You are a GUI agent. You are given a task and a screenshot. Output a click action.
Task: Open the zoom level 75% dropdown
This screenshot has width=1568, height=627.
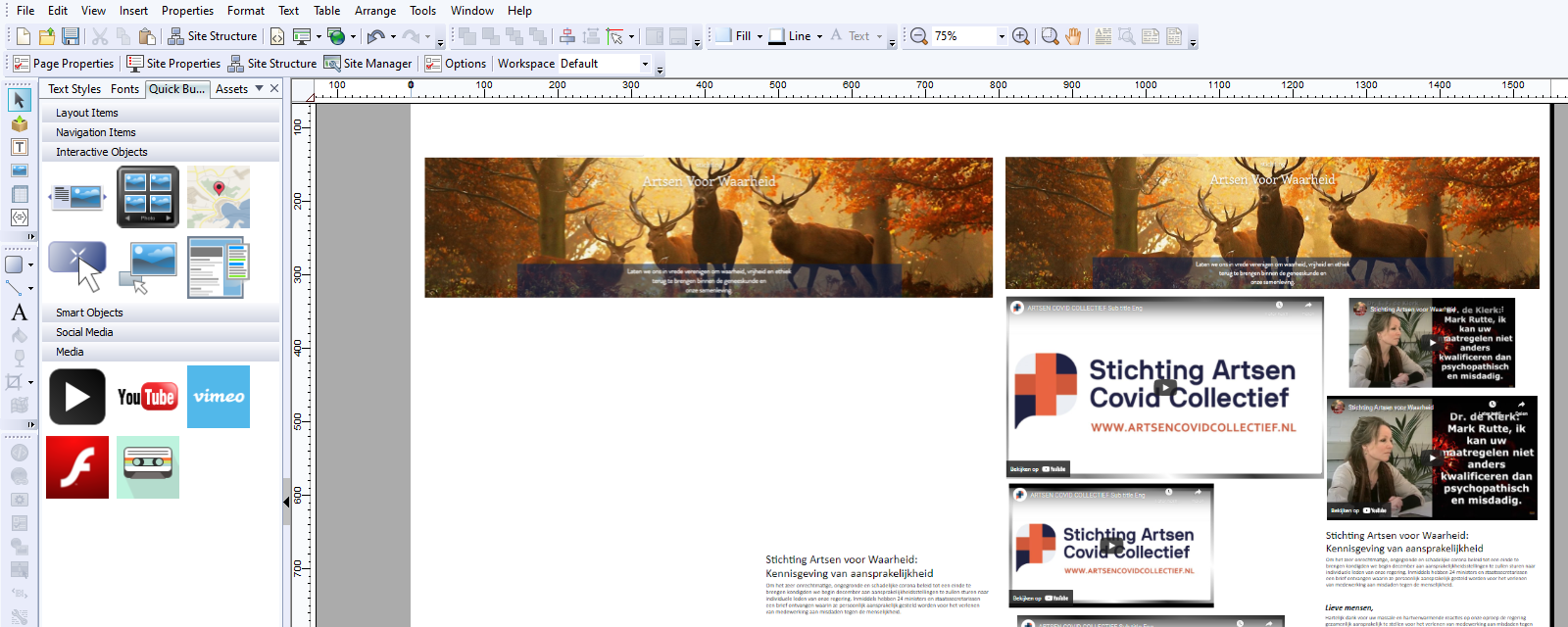[1002, 36]
